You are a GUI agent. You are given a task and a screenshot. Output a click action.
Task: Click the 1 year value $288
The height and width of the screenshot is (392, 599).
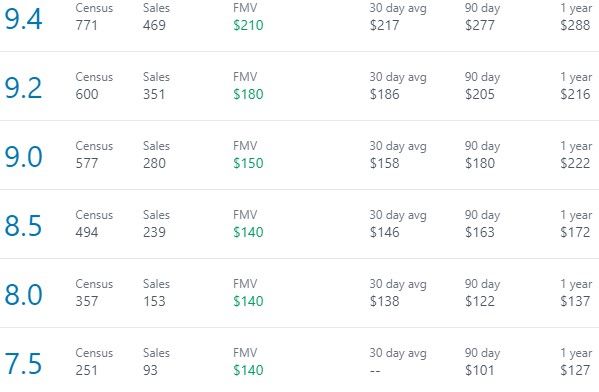[575, 25]
